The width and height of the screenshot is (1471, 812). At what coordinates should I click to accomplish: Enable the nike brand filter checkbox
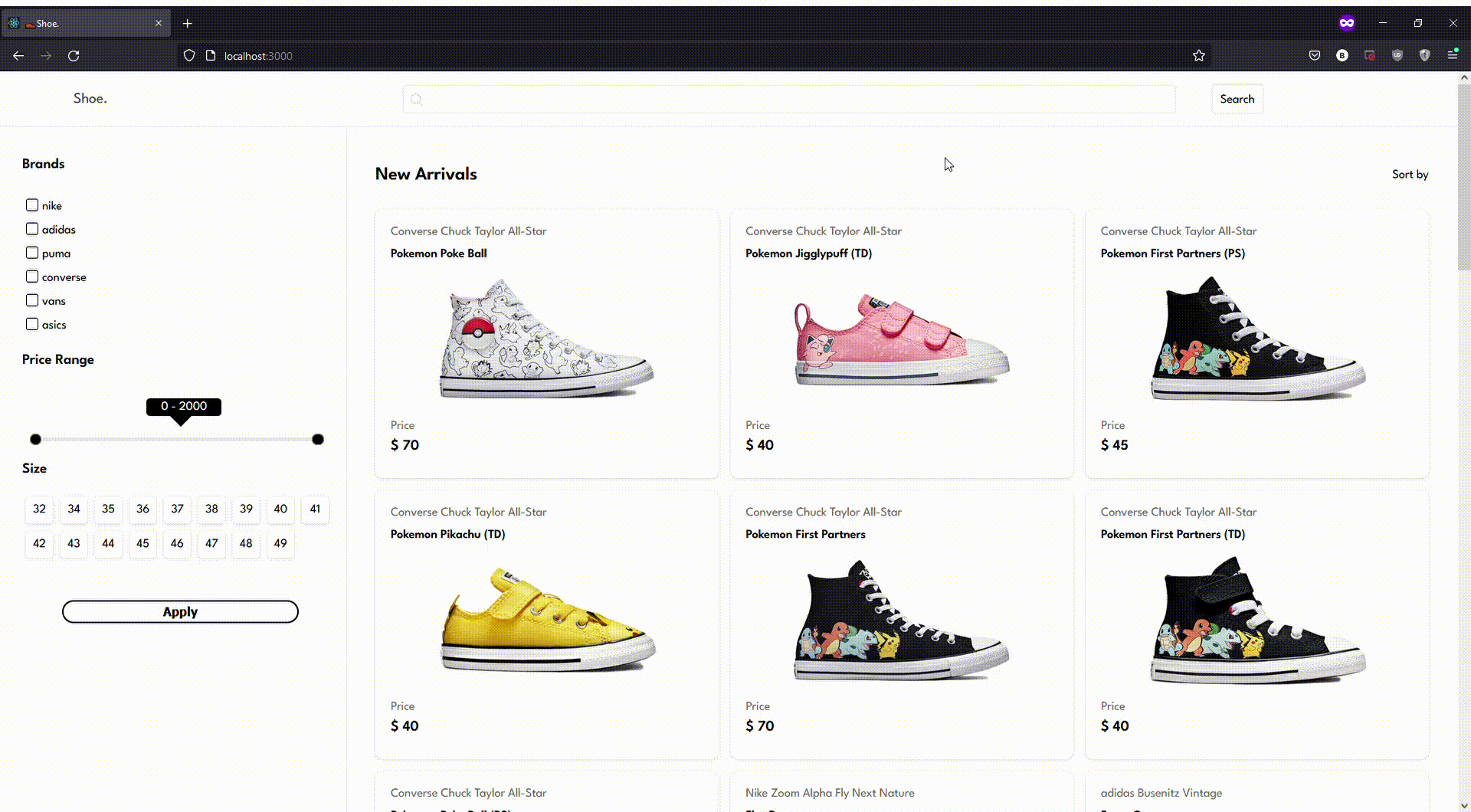point(32,205)
